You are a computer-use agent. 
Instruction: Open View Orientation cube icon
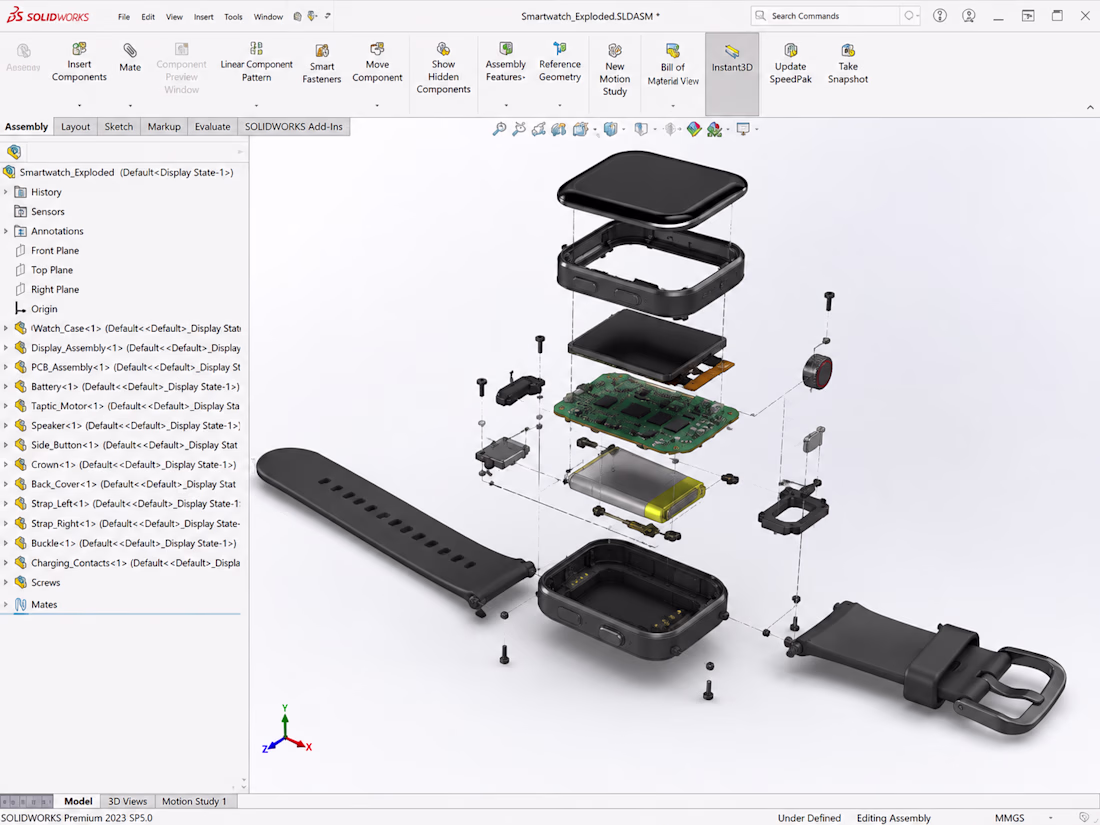[579, 129]
